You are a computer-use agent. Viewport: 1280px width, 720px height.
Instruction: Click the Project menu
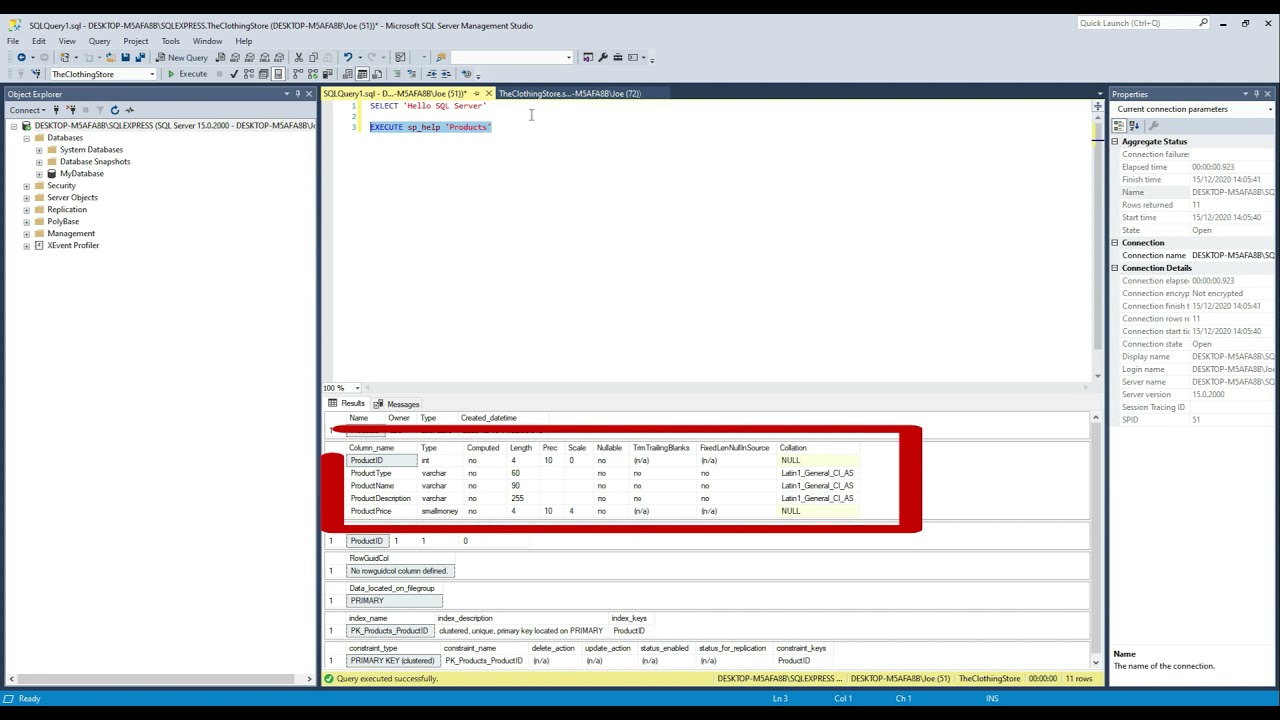click(136, 41)
